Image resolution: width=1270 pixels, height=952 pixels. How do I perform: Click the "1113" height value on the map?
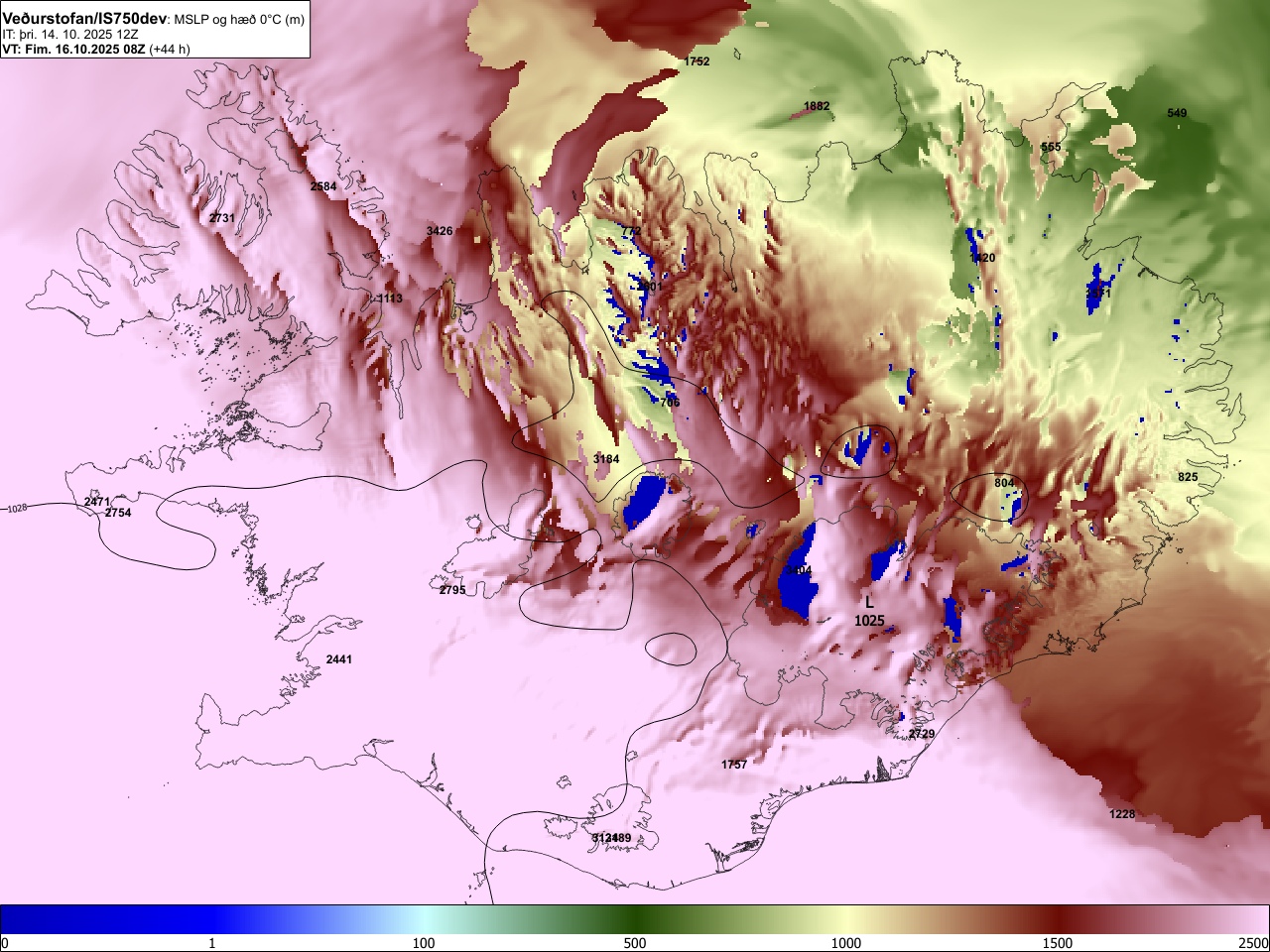[x=390, y=298]
